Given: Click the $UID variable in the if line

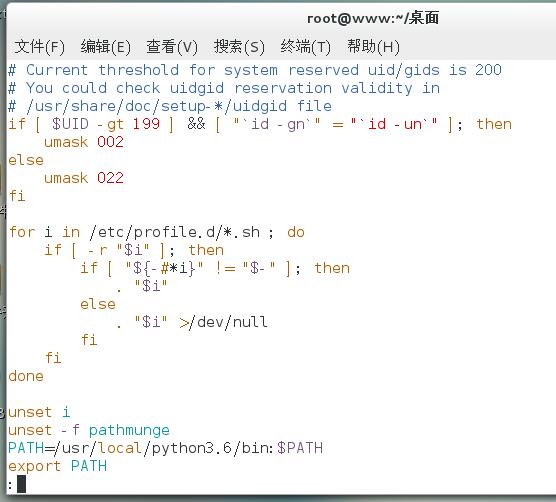Looking at the screenshot, I should 70,124.
